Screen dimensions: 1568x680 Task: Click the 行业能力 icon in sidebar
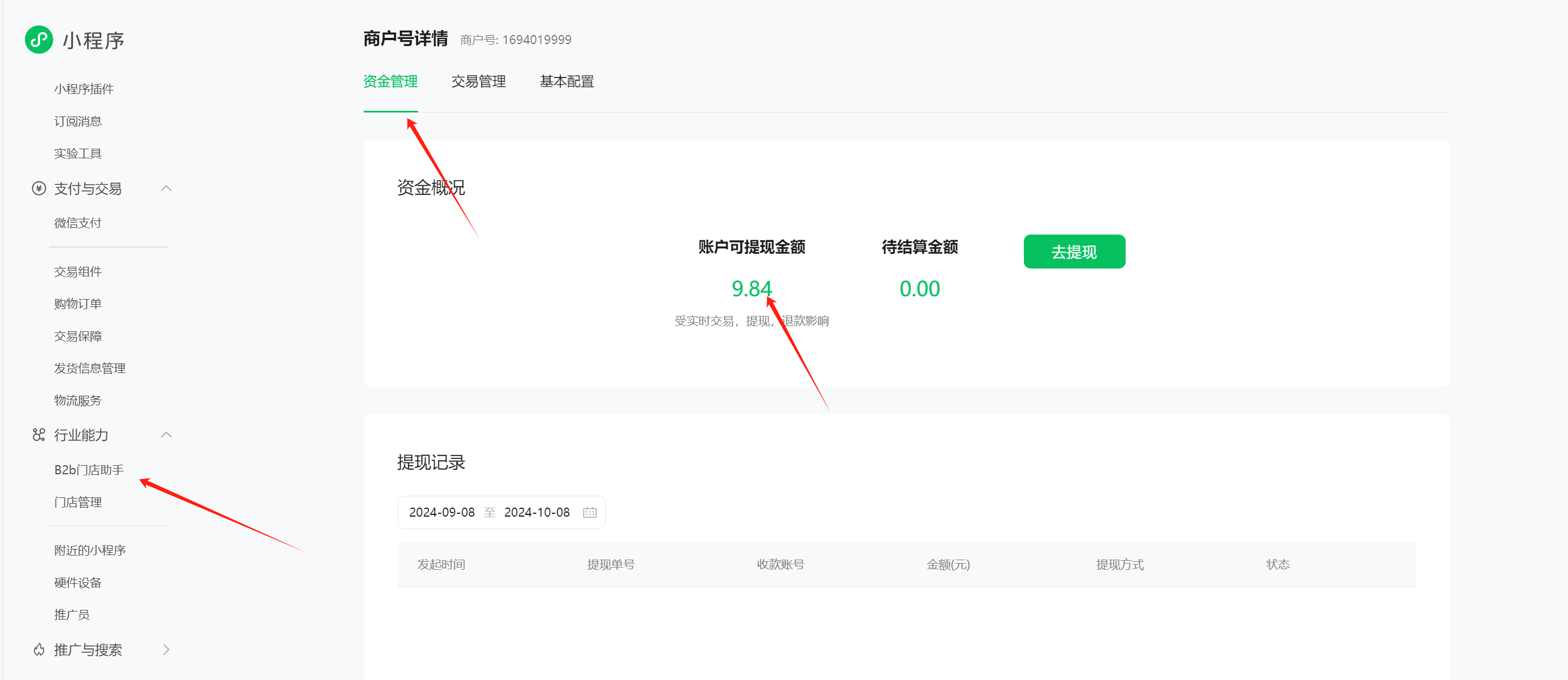[x=39, y=435]
